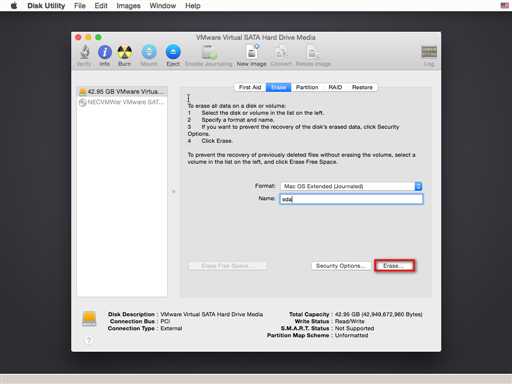The width and height of the screenshot is (512, 384).
Task: Switch to the RAID tab
Action: [x=335, y=87]
